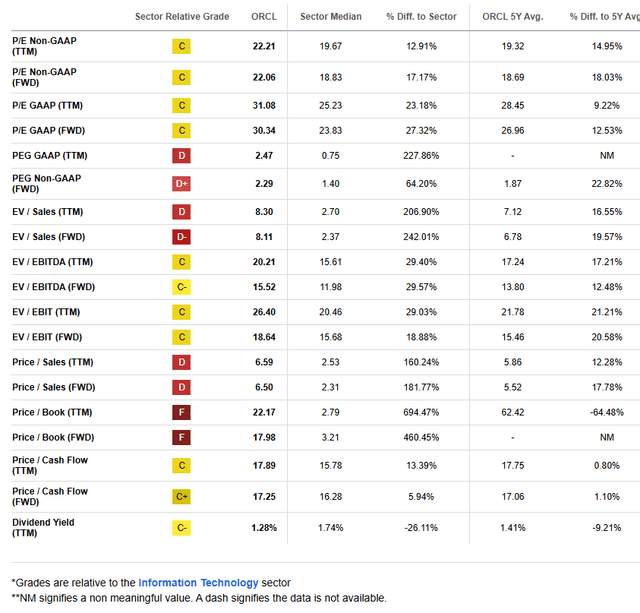Image resolution: width=640 pixels, height=613 pixels.
Task: Click the ORCL 5Y Avg. column header
Action: [x=513, y=17]
